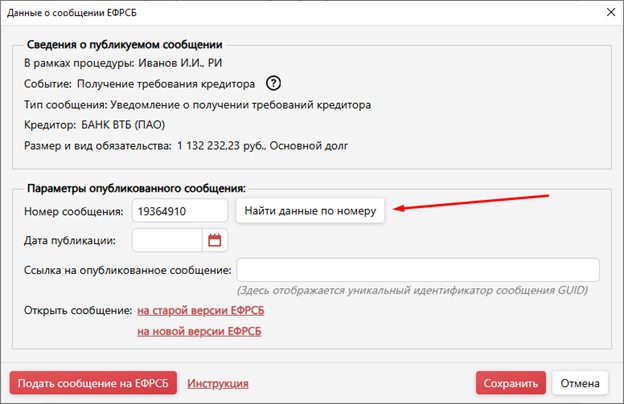
Task: Click the Параметры опубликованного сообщения header
Action: click(x=136, y=188)
